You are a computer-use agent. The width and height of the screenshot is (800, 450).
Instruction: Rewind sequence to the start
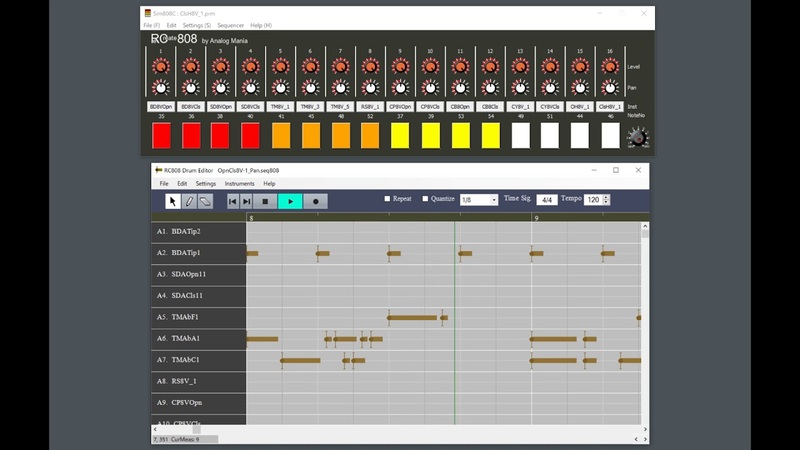coord(232,201)
